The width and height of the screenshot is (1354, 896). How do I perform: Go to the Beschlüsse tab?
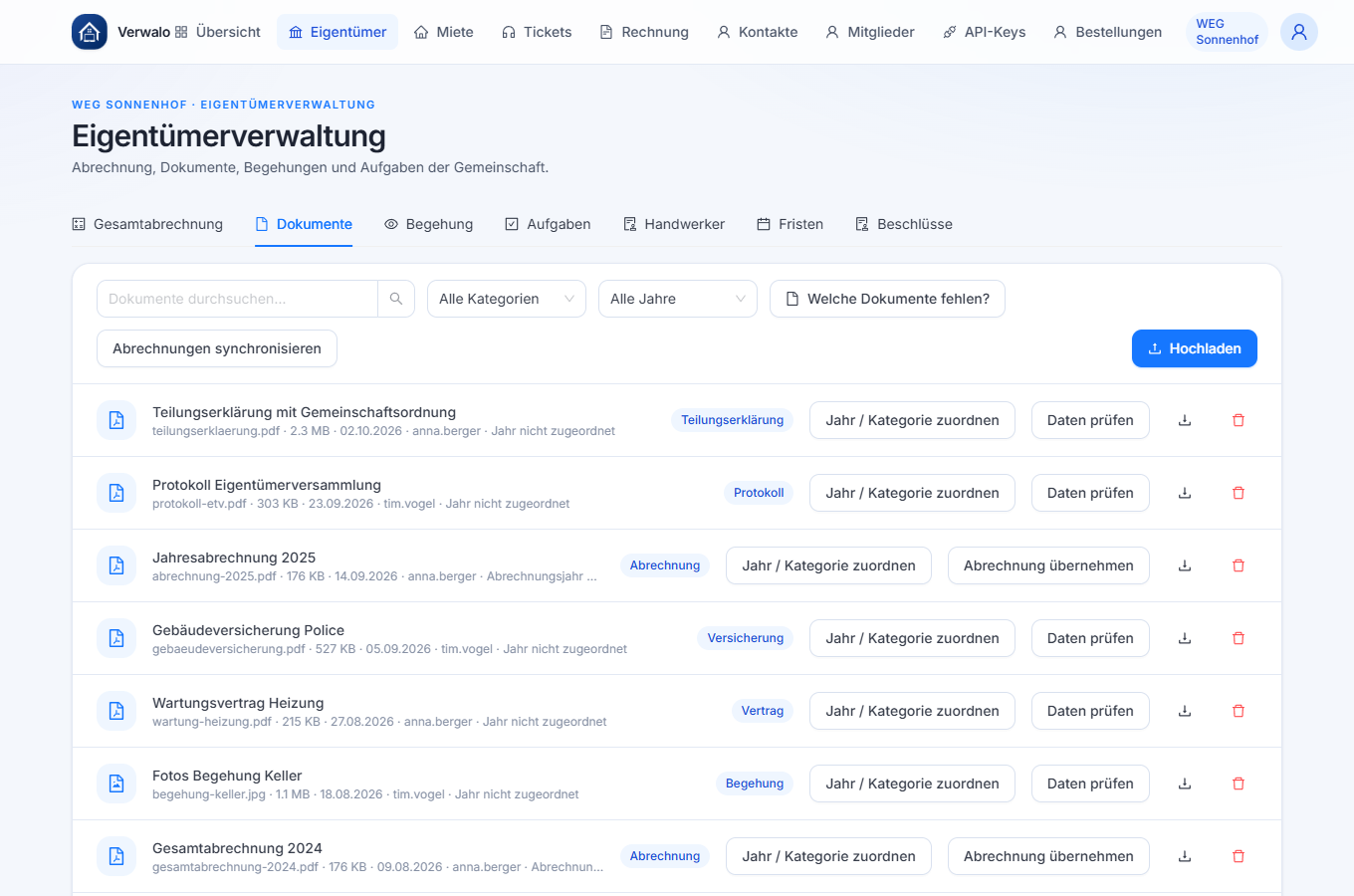click(904, 224)
